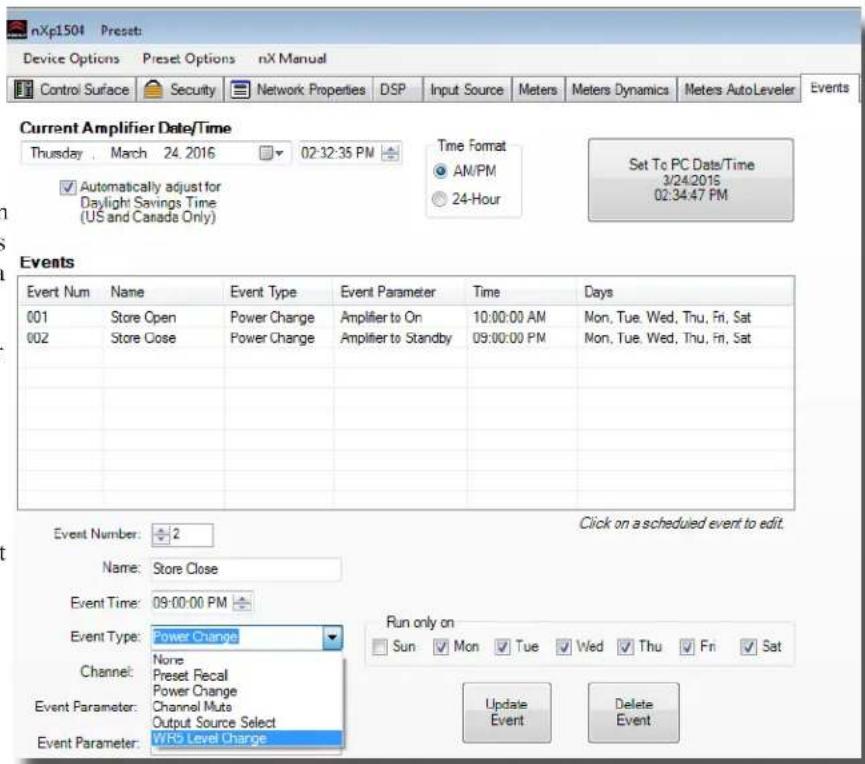Click the Update Event button
Screen dimensions: 865x764
506,712
